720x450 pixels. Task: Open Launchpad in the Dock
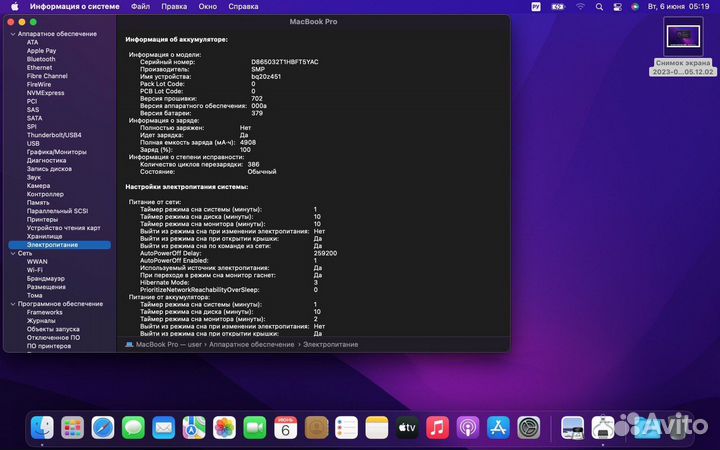pyautogui.click(x=73, y=428)
